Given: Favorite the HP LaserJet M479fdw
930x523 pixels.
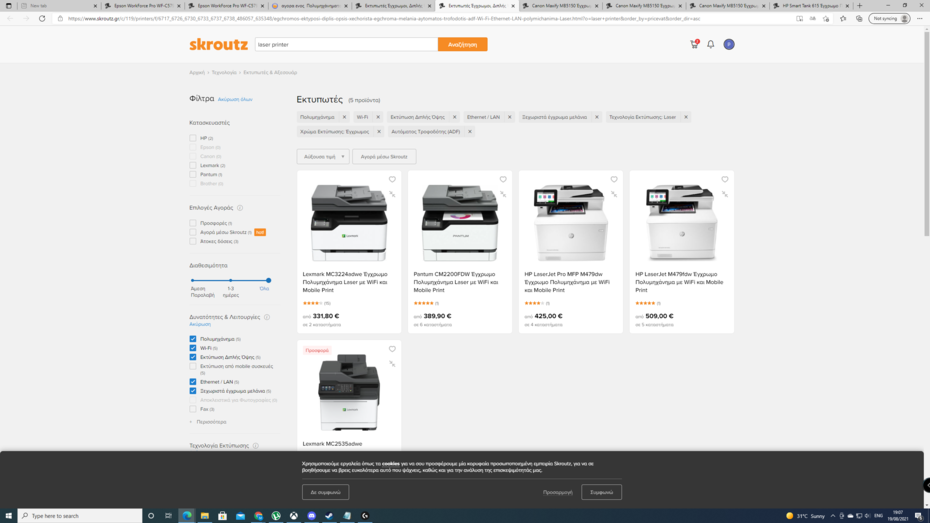Looking at the screenshot, I should tap(725, 179).
